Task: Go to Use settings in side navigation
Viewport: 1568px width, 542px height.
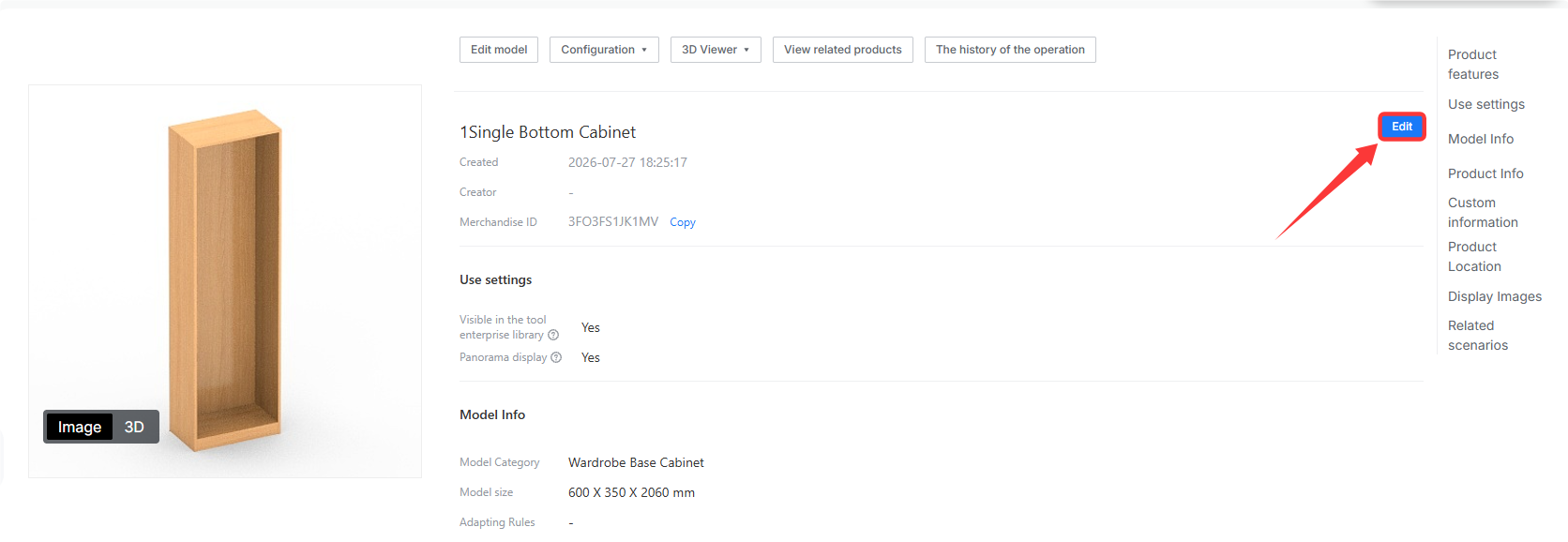Action: click(x=1486, y=104)
